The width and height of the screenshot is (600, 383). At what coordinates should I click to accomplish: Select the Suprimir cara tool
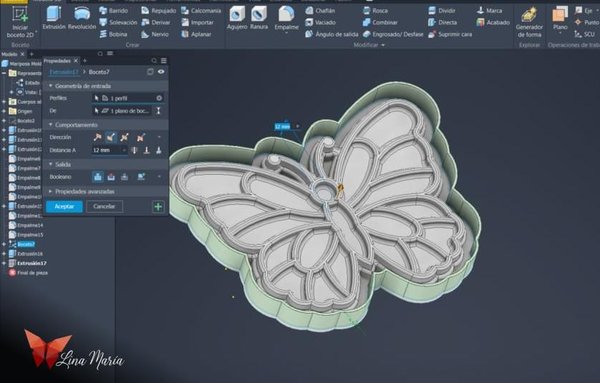(x=450, y=34)
